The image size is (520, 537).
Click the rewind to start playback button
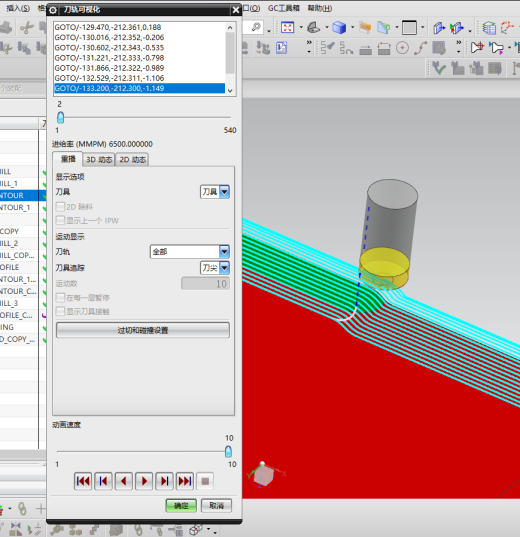coord(83,481)
